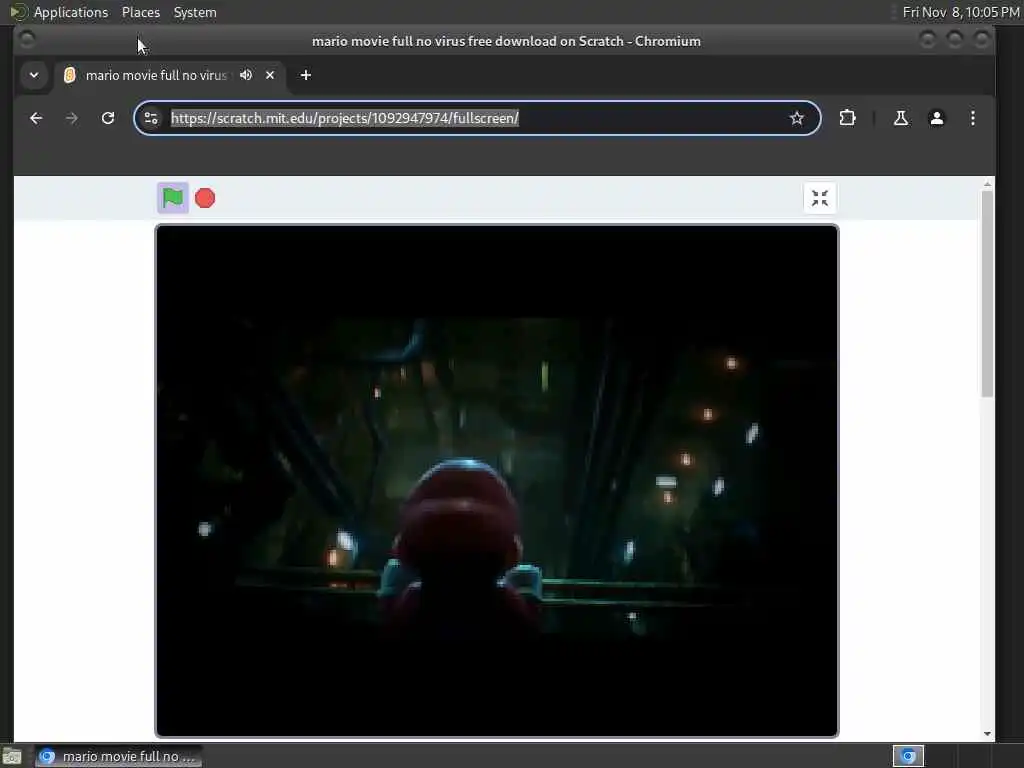Click the green flag to start project
Image resolution: width=1024 pixels, height=768 pixels.
pos(172,198)
